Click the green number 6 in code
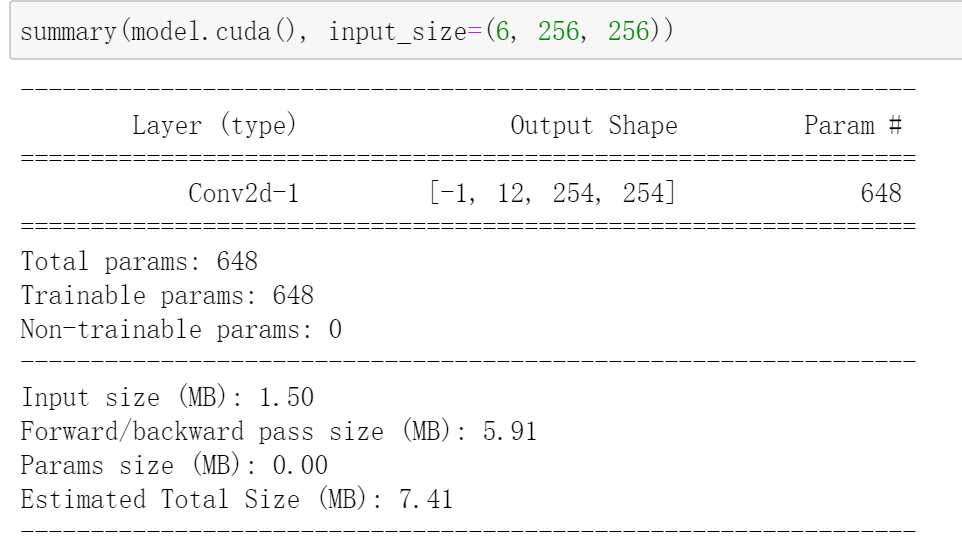This screenshot has width=962, height=536. point(502,31)
